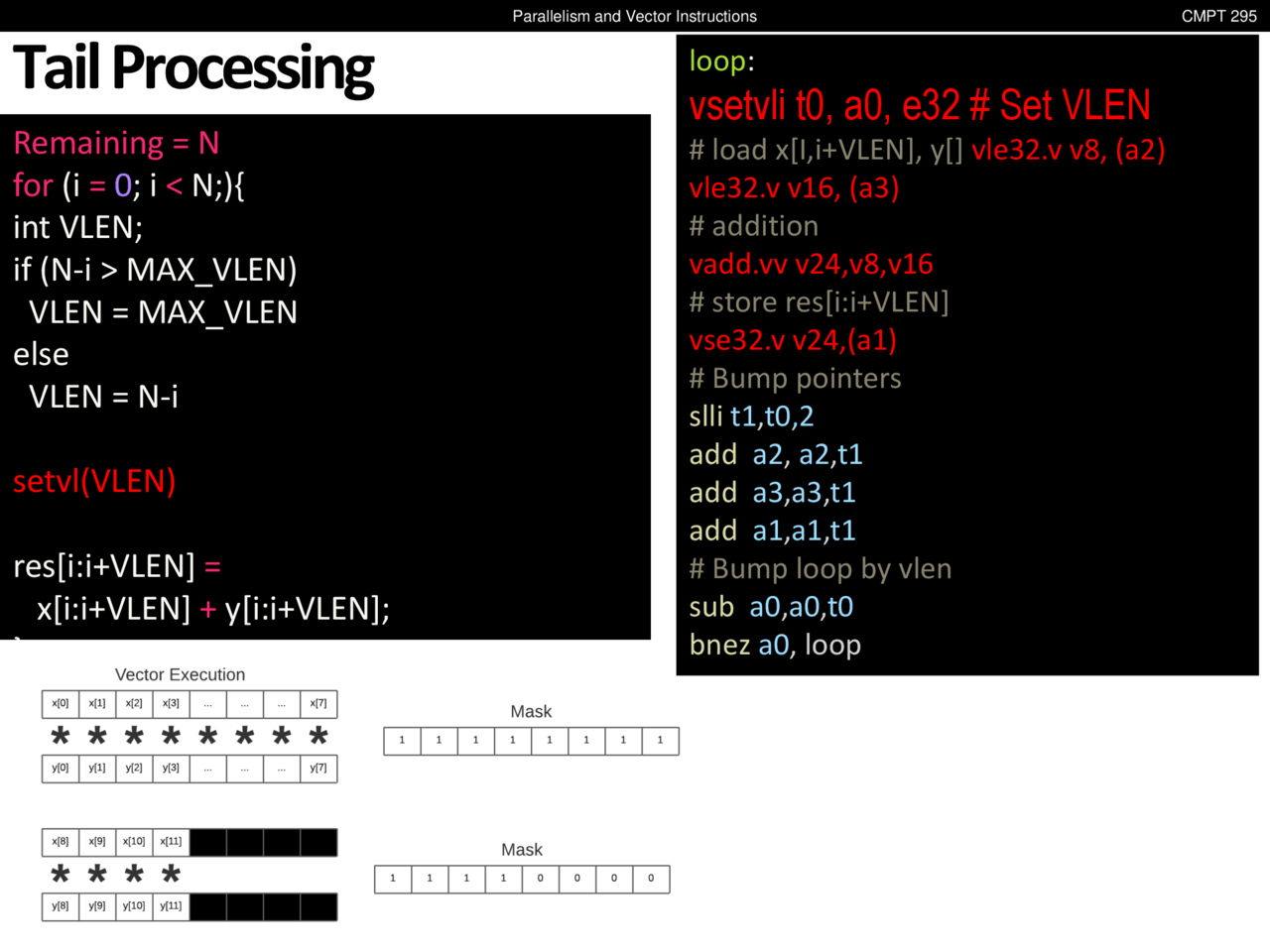Click the "CMPT 295" course label

tap(1218, 16)
